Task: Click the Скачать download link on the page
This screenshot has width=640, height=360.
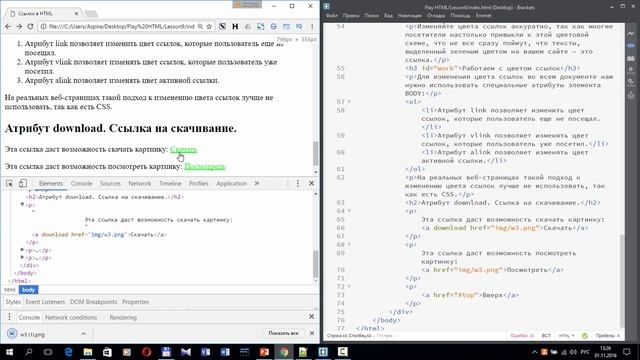Action: (183, 149)
